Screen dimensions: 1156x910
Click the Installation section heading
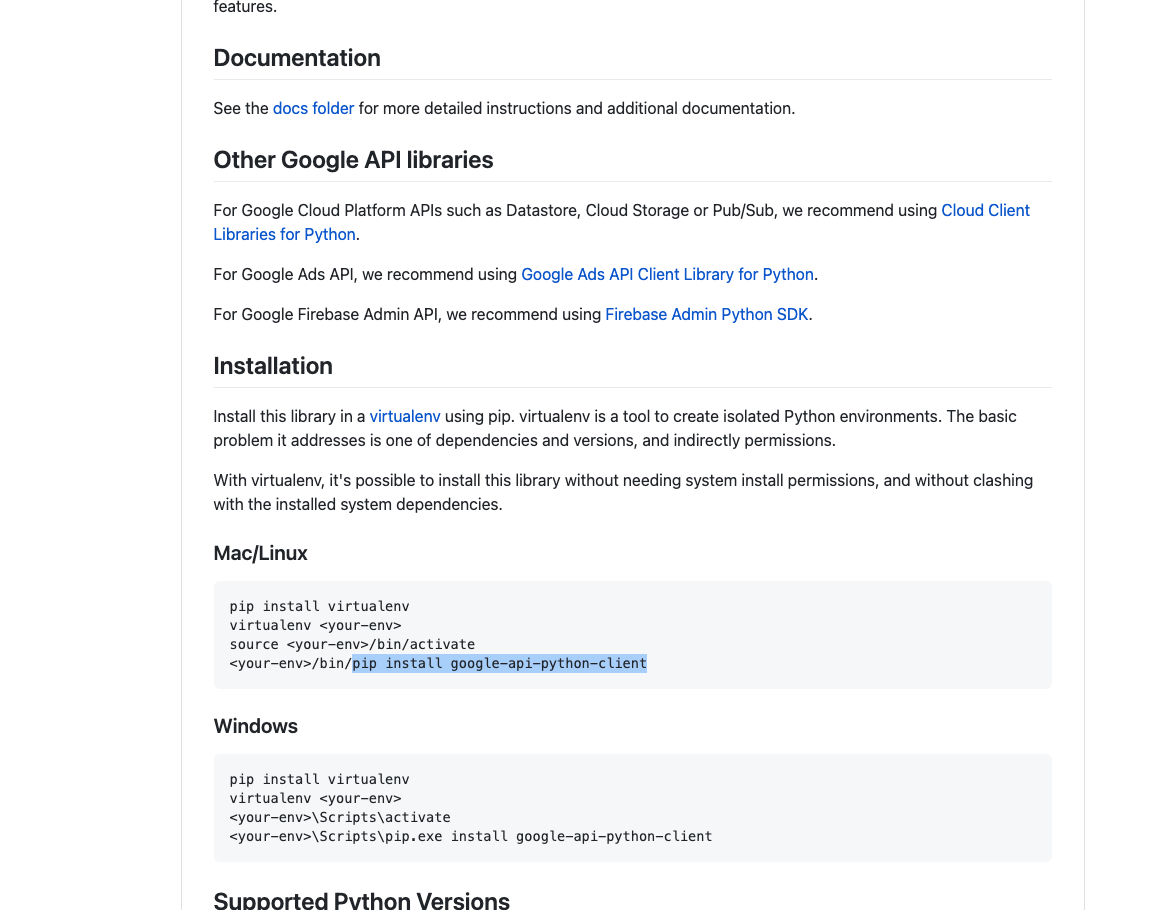click(x=273, y=366)
